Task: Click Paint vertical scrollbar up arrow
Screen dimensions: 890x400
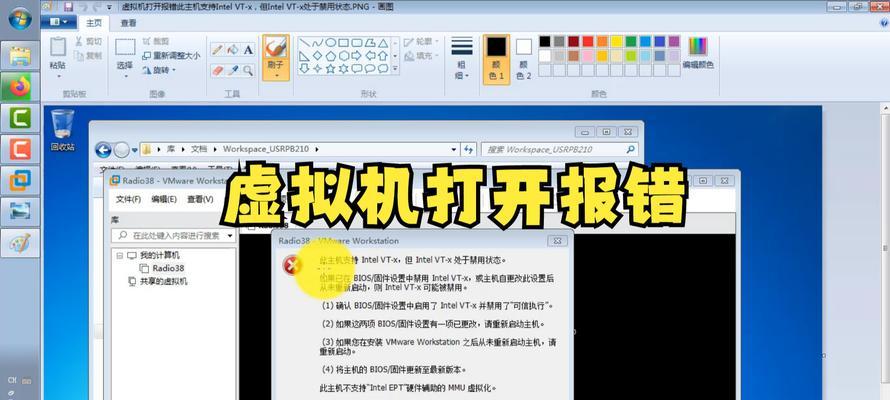Action: 885,109
